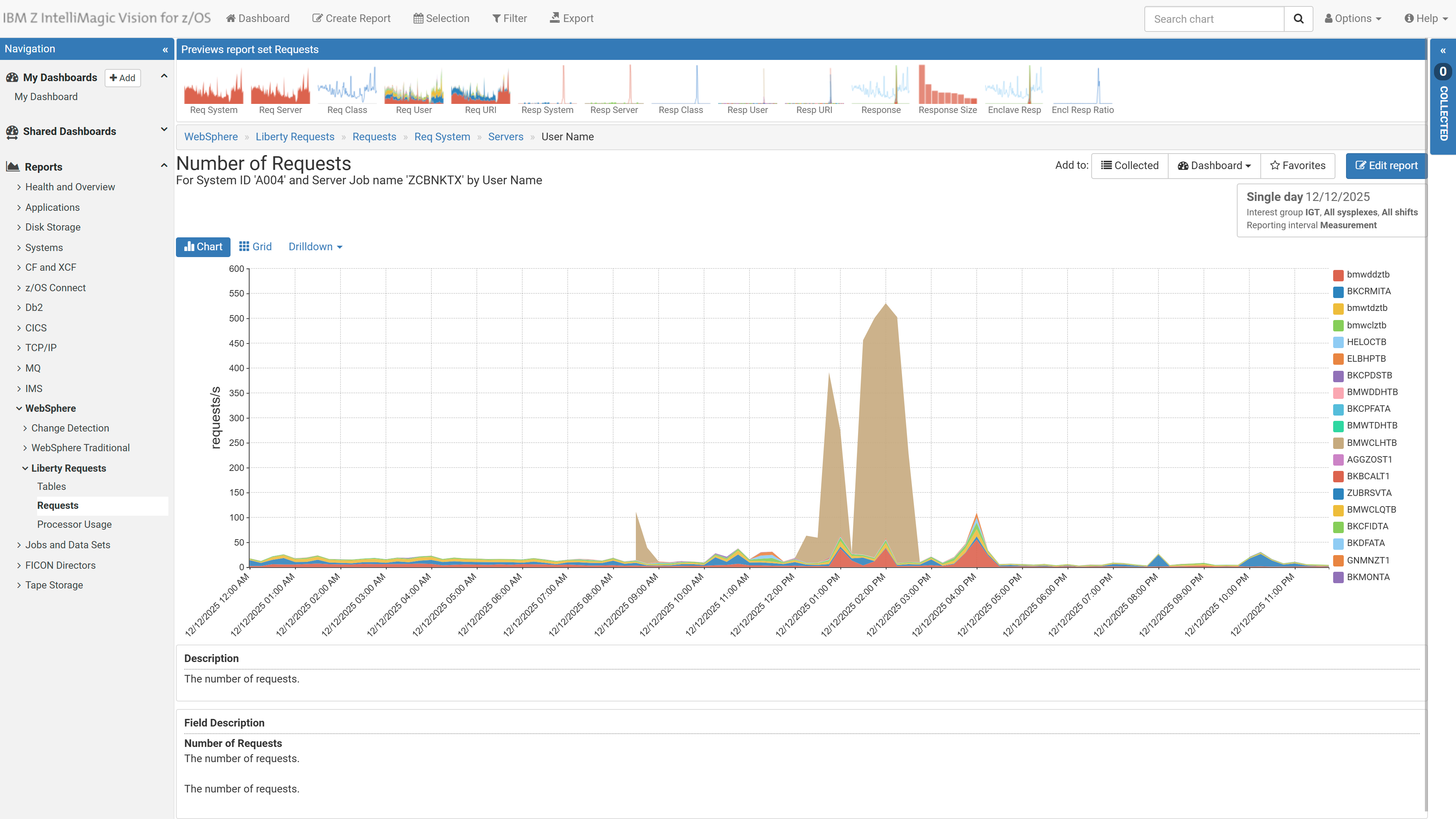Toggle the AGGZOST1 legend swatch
This screenshot has height=819, width=1456.
[1338, 460]
